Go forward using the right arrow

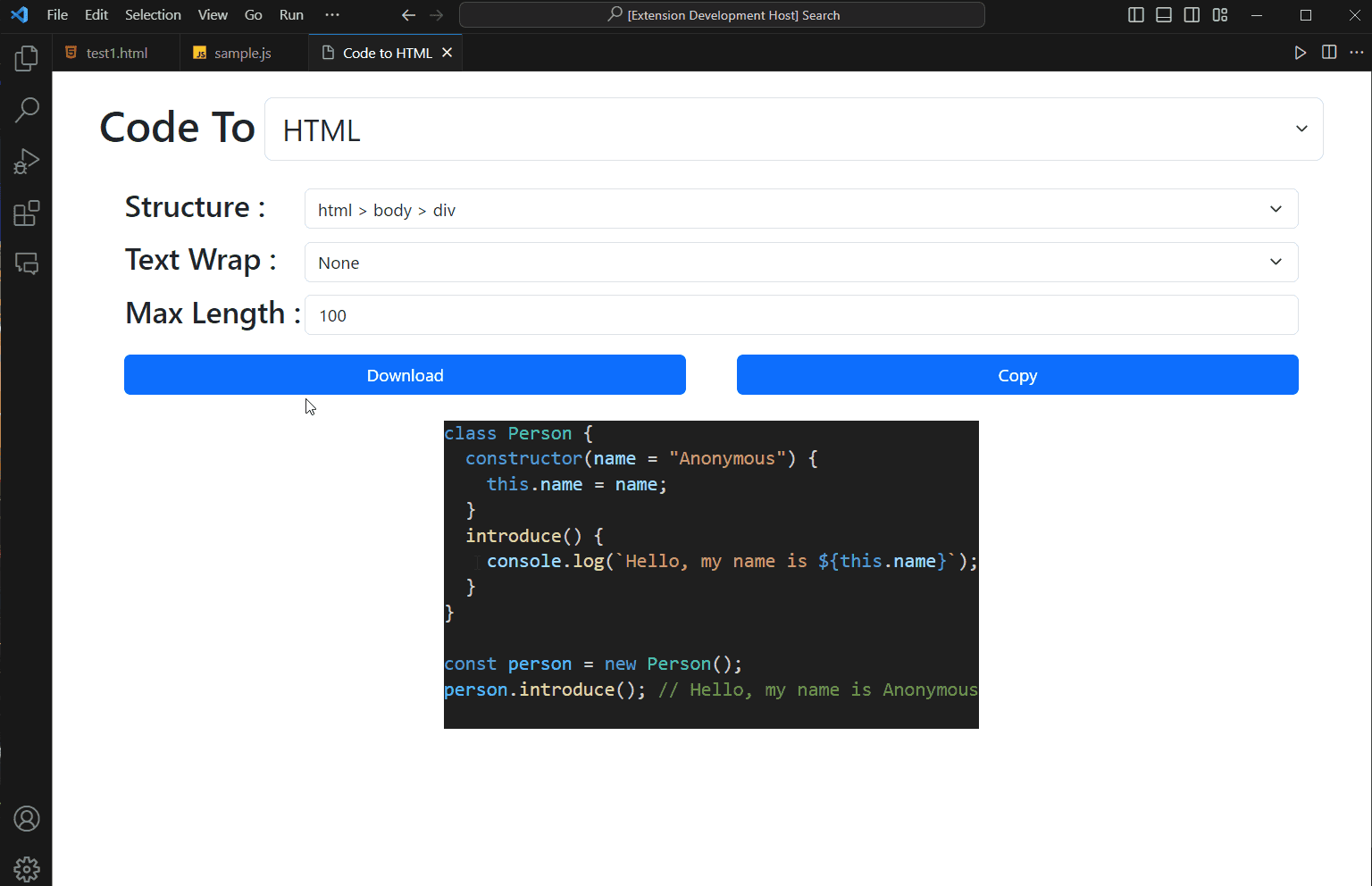point(436,15)
